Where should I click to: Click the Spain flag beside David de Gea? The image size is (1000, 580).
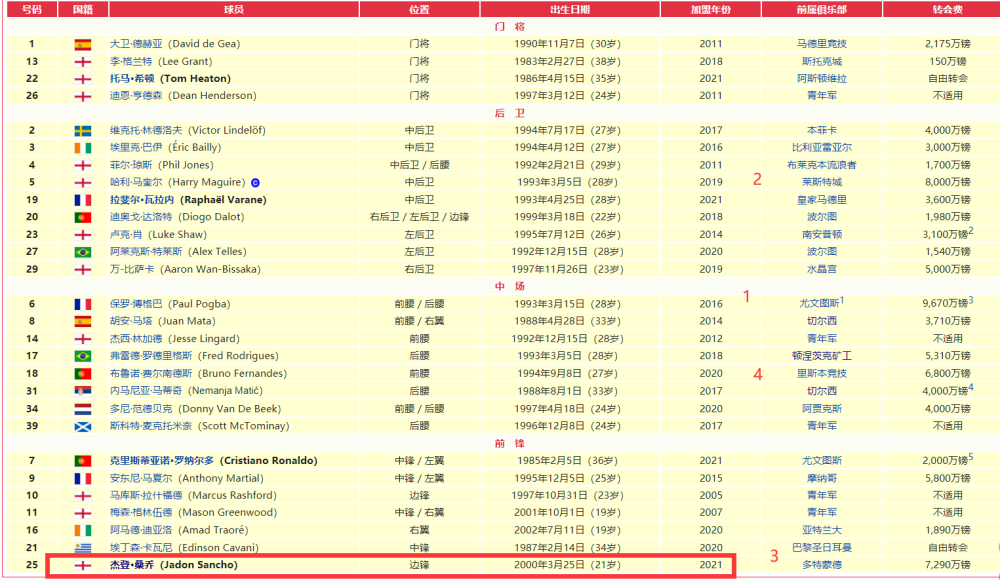click(83, 45)
